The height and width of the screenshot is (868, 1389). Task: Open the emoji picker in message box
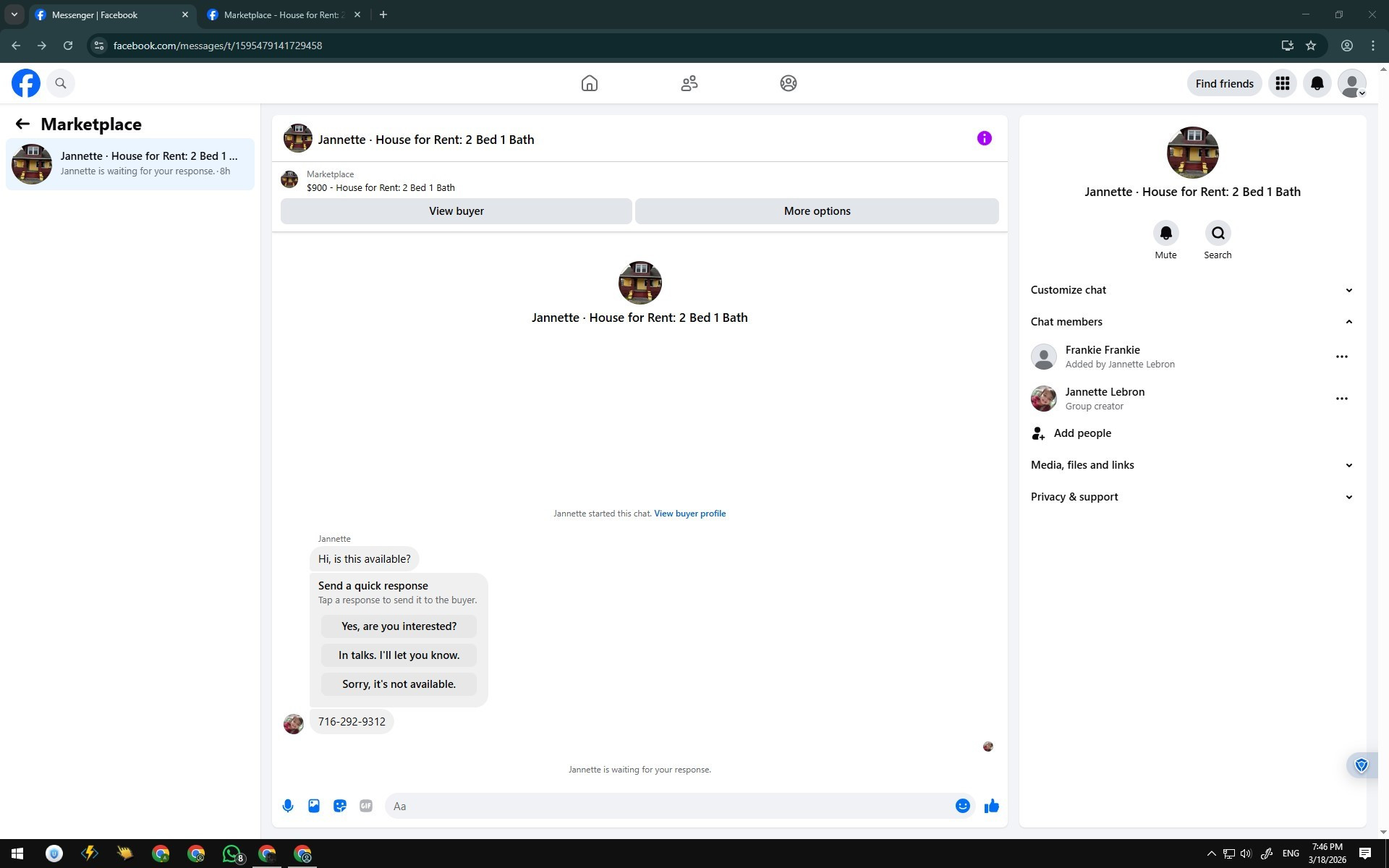962,806
